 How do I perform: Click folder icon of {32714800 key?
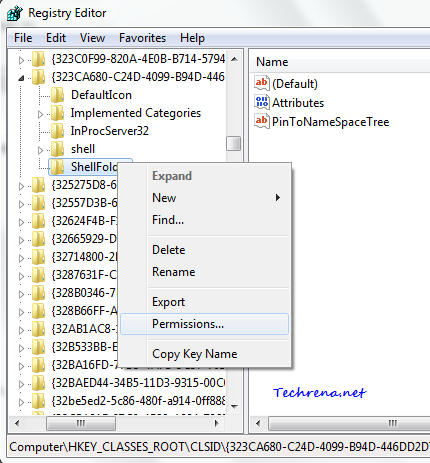coord(38,257)
